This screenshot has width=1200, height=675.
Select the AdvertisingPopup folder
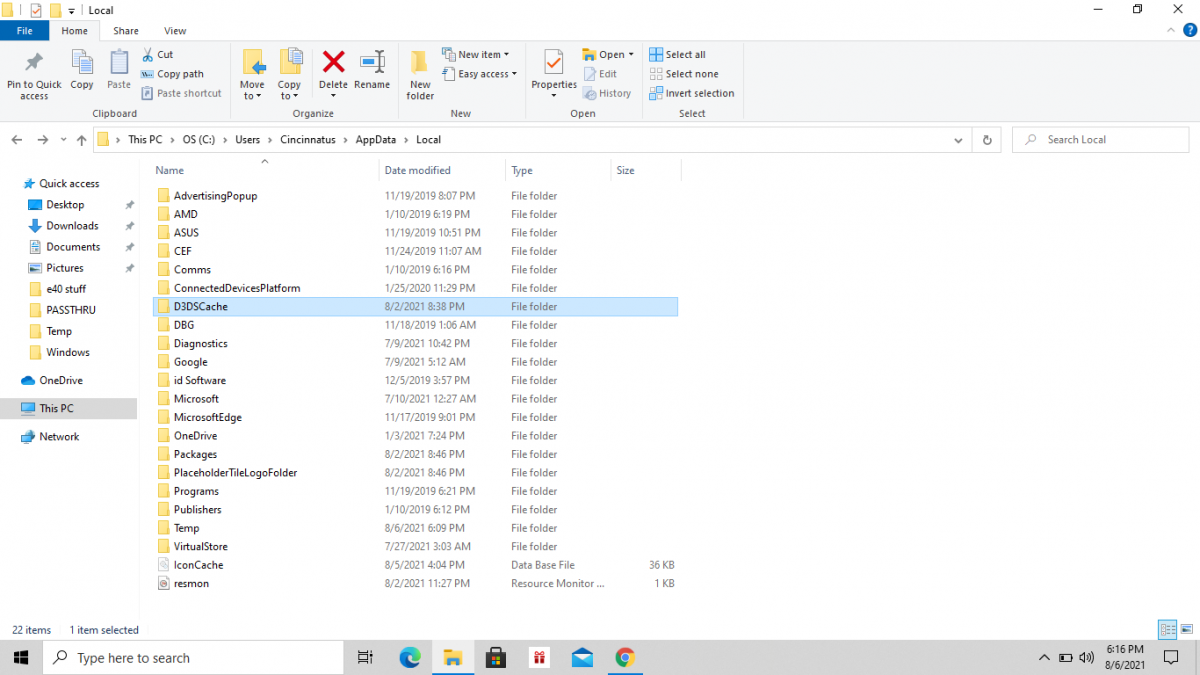point(415,196)
